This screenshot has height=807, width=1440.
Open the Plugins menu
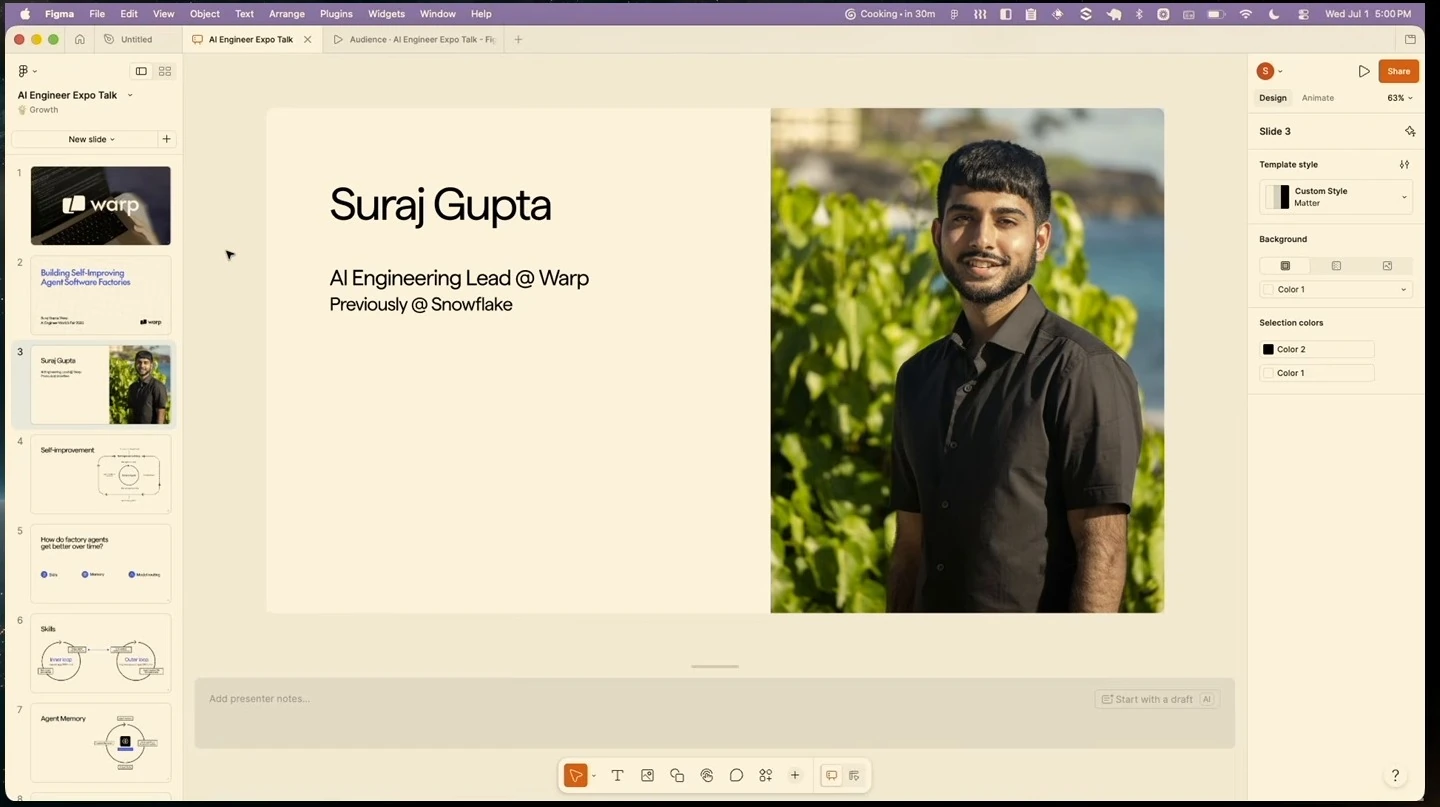[336, 14]
